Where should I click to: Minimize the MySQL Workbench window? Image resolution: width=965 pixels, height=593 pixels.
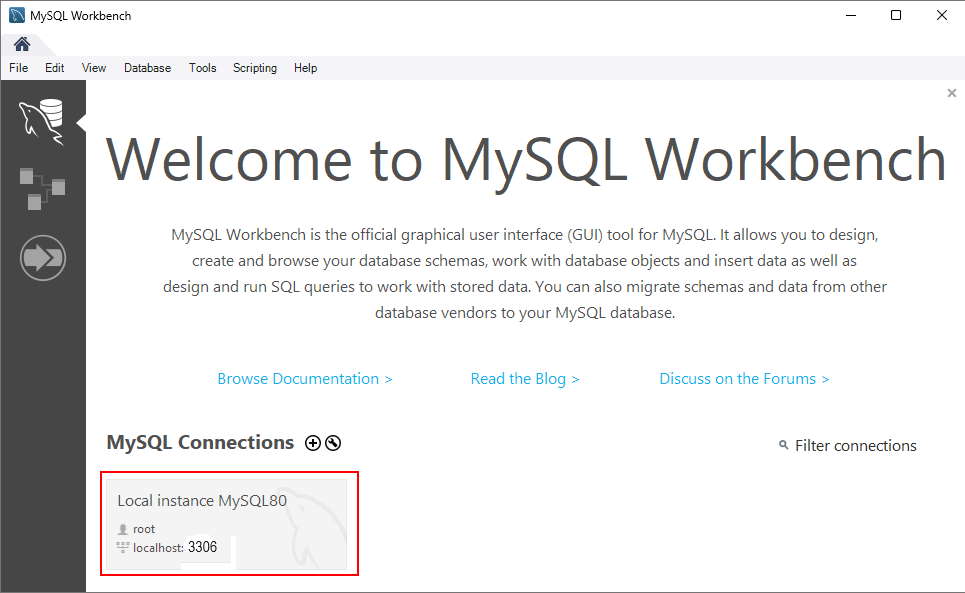click(851, 15)
